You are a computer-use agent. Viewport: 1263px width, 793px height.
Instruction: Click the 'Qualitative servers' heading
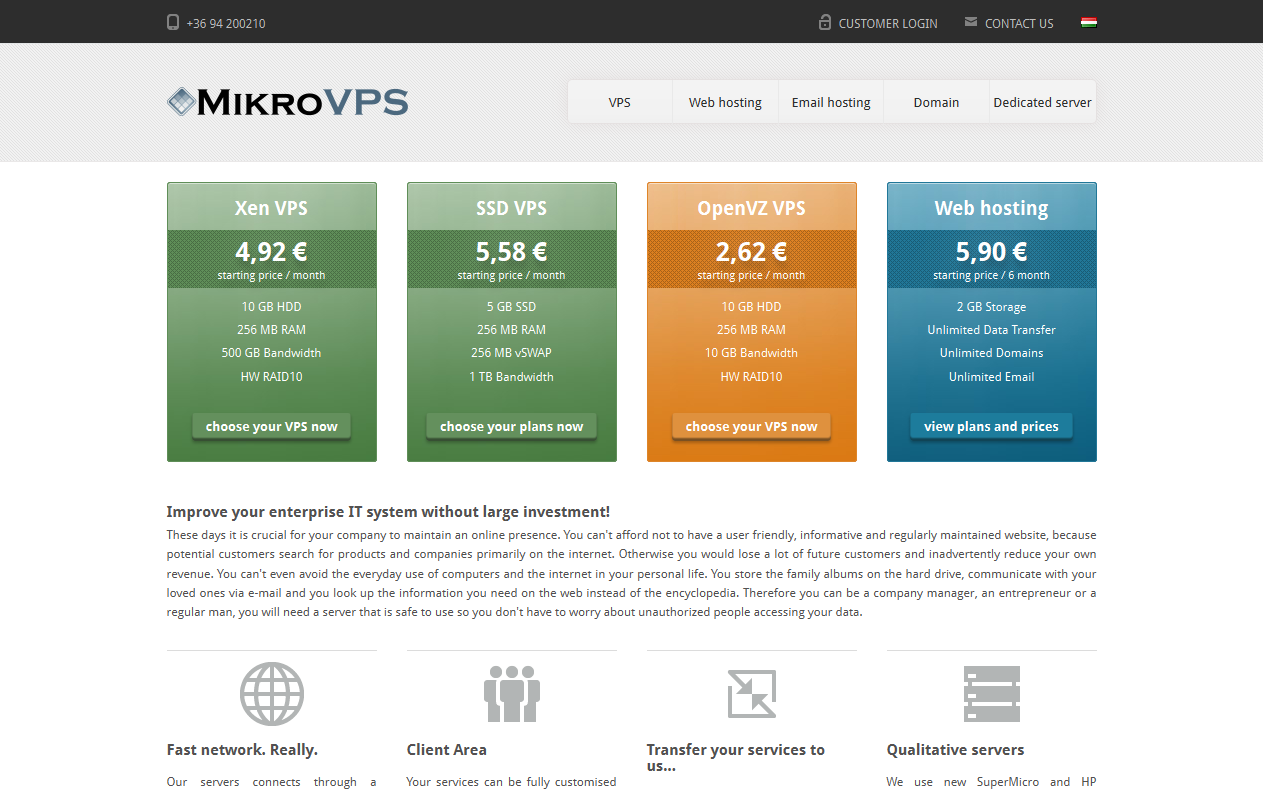click(956, 750)
